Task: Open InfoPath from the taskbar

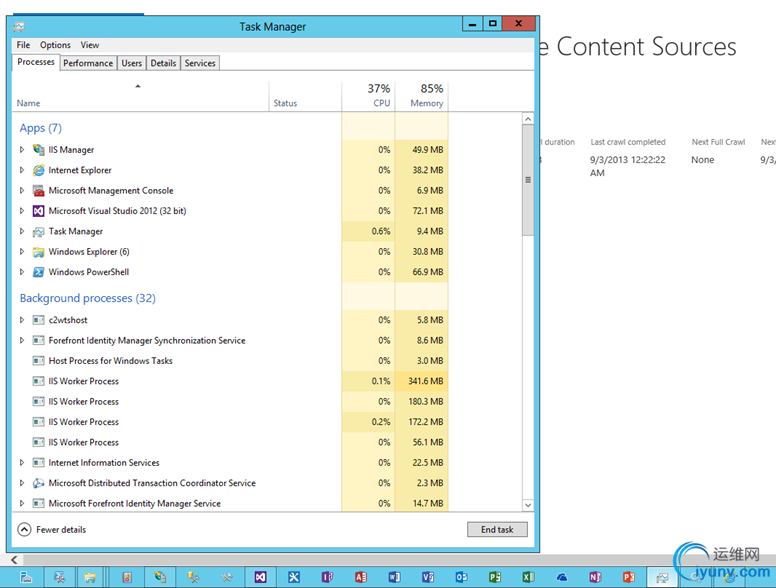Action: (327, 577)
